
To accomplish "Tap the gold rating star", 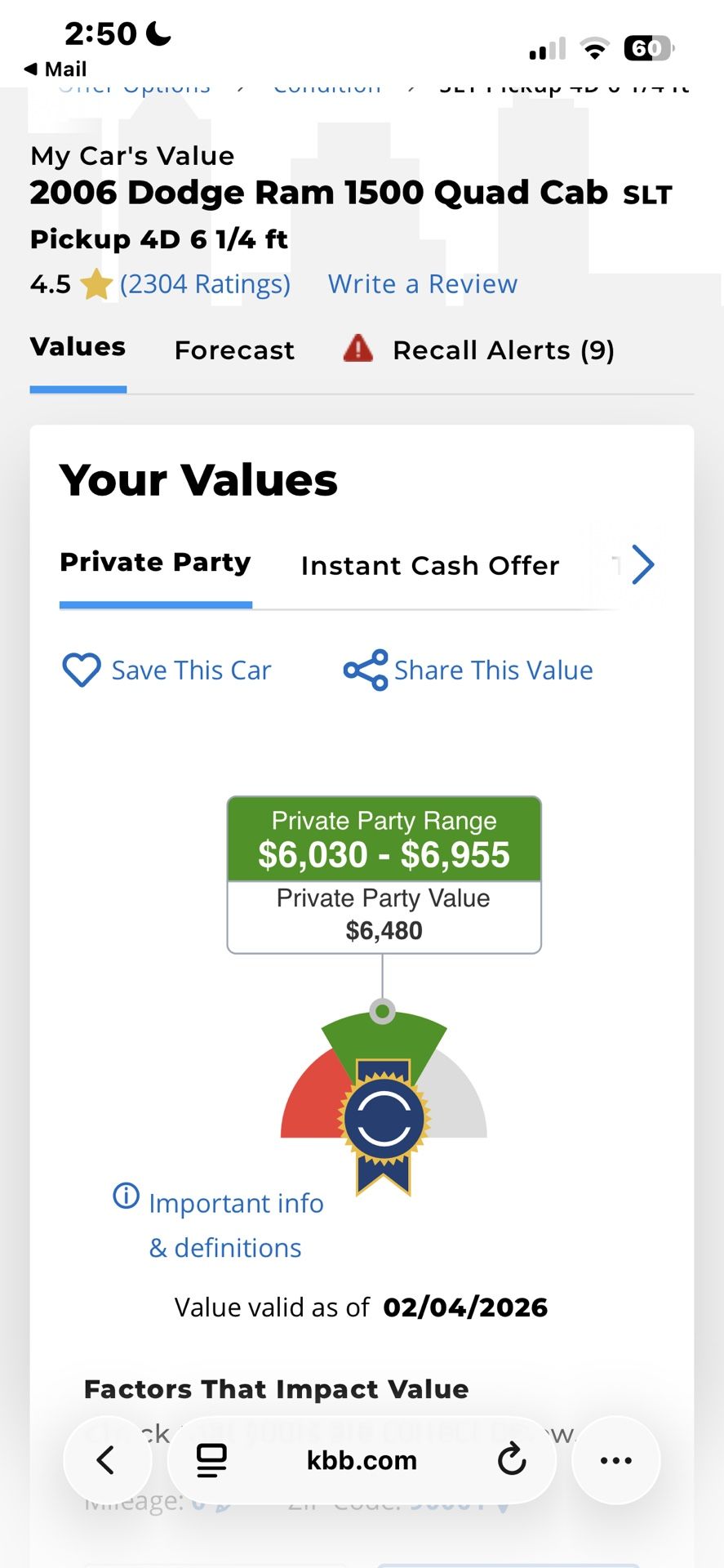I will (x=96, y=285).
